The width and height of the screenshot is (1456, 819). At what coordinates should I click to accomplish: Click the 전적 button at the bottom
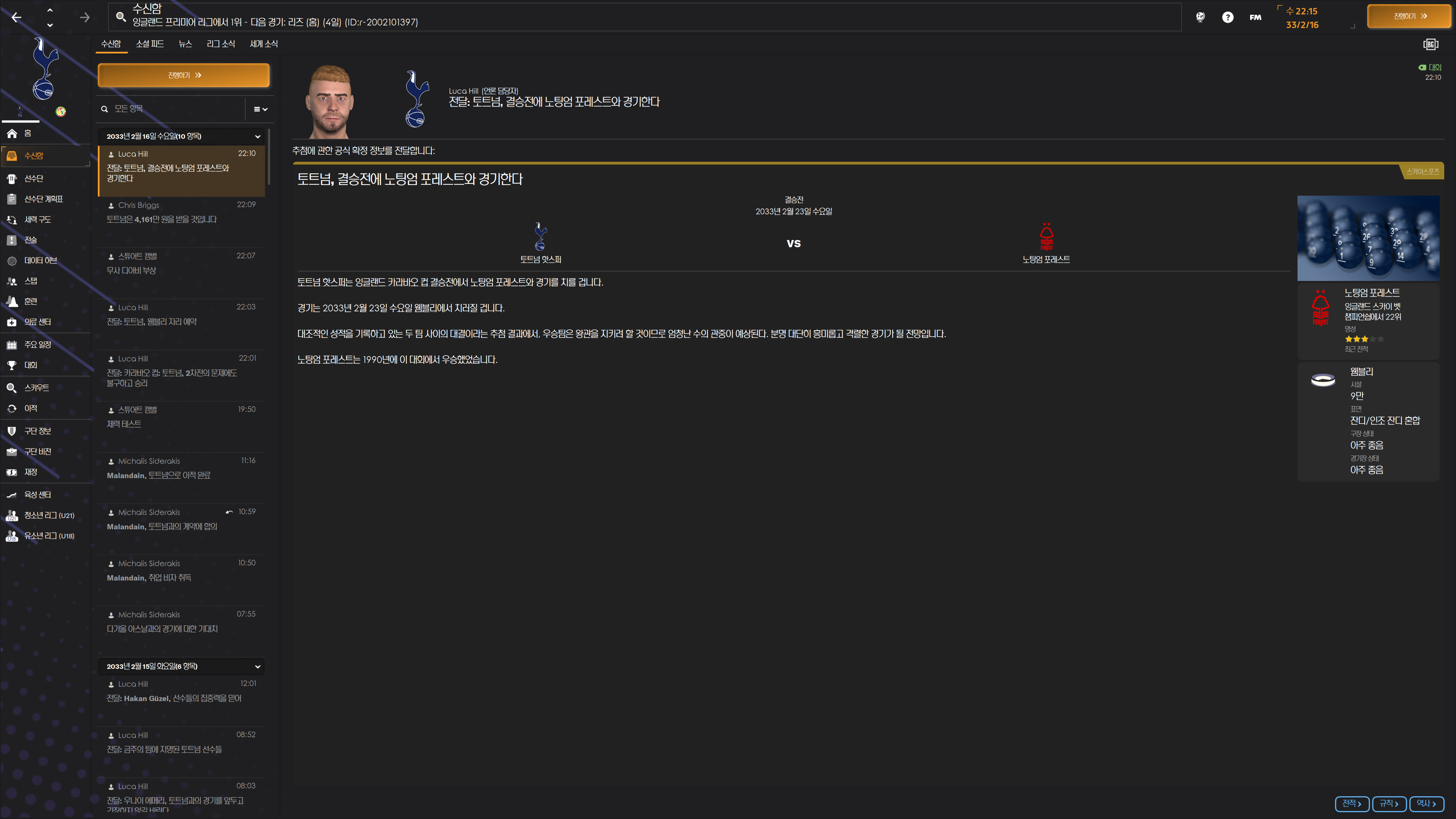(x=1351, y=803)
